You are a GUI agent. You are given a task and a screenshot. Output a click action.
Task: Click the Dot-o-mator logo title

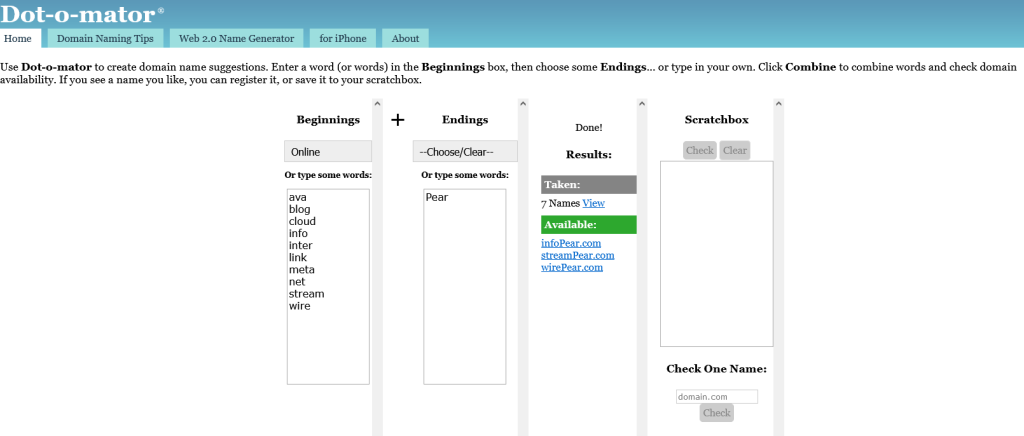click(79, 13)
